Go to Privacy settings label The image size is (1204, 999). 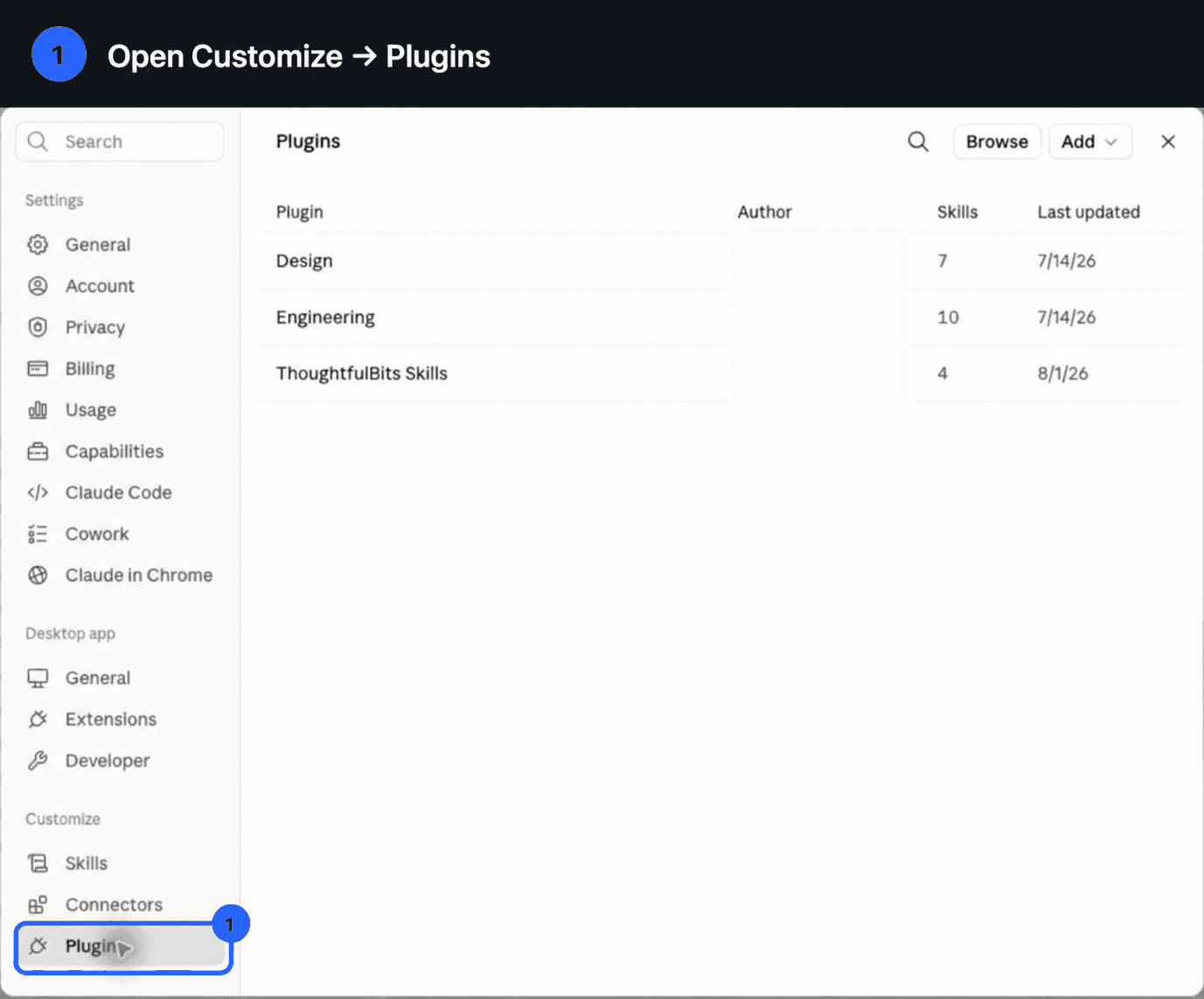(95, 327)
